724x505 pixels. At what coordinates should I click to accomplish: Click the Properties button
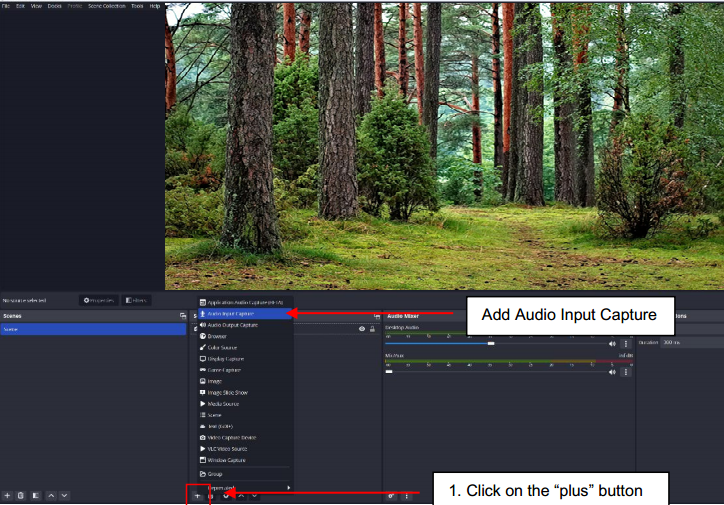[x=99, y=301]
